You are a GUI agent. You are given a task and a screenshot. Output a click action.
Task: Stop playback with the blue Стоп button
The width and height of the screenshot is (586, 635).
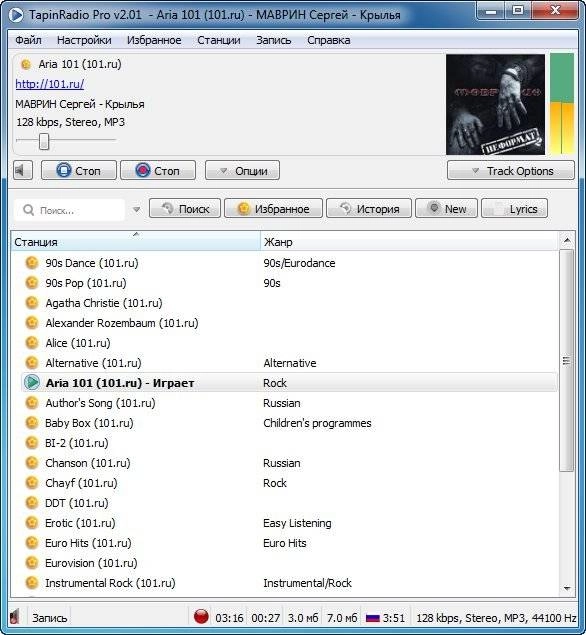click(79, 170)
